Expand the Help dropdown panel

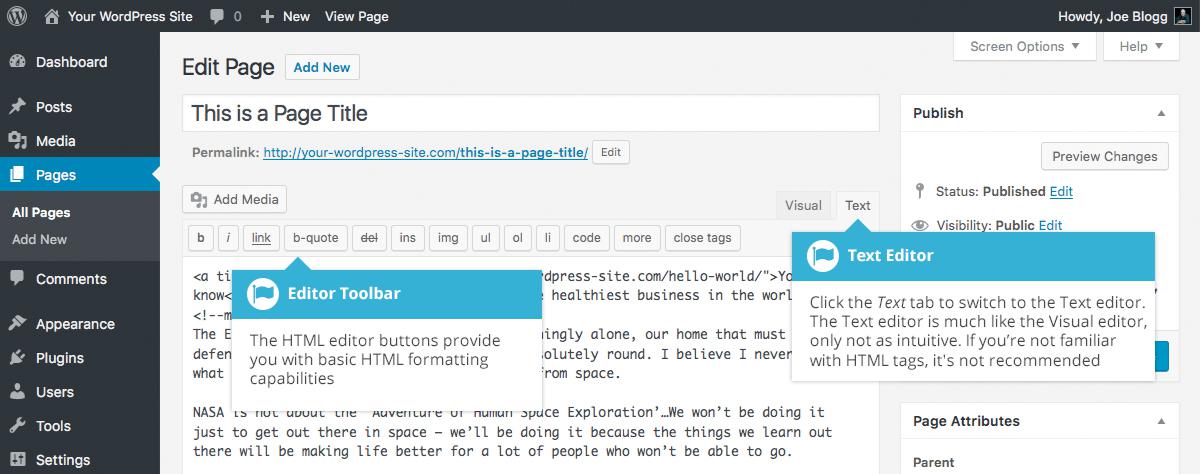[1134, 46]
